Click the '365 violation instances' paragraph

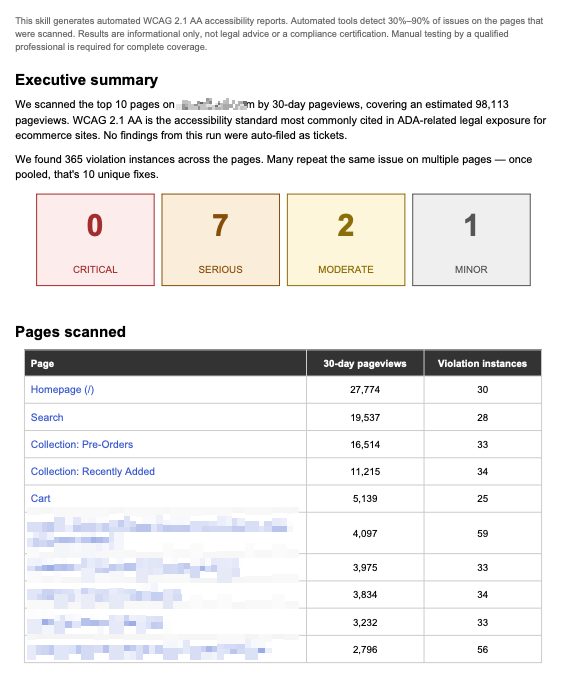click(274, 167)
